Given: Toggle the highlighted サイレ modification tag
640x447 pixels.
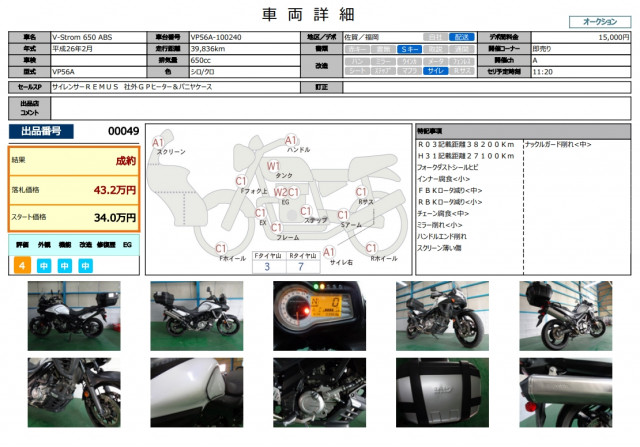Looking at the screenshot, I should click(435, 72).
